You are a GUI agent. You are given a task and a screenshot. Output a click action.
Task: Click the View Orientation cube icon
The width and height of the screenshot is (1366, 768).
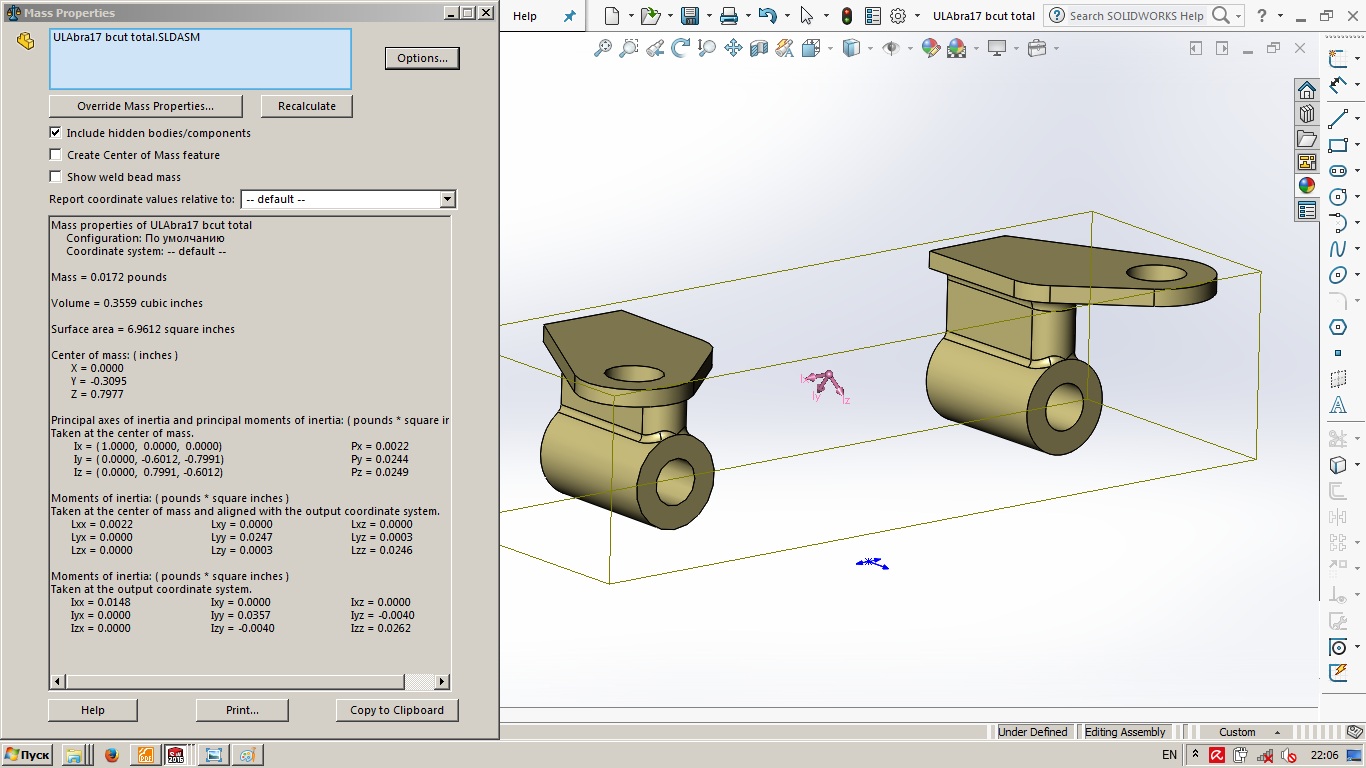[x=810, y=48]
